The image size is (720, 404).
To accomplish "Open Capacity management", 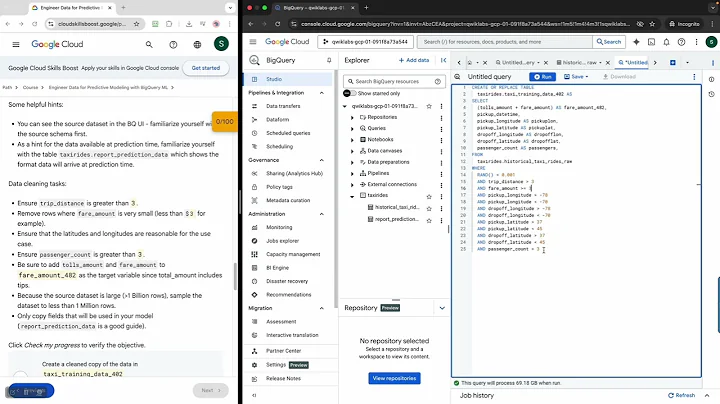I will click(x=293, y=254).
